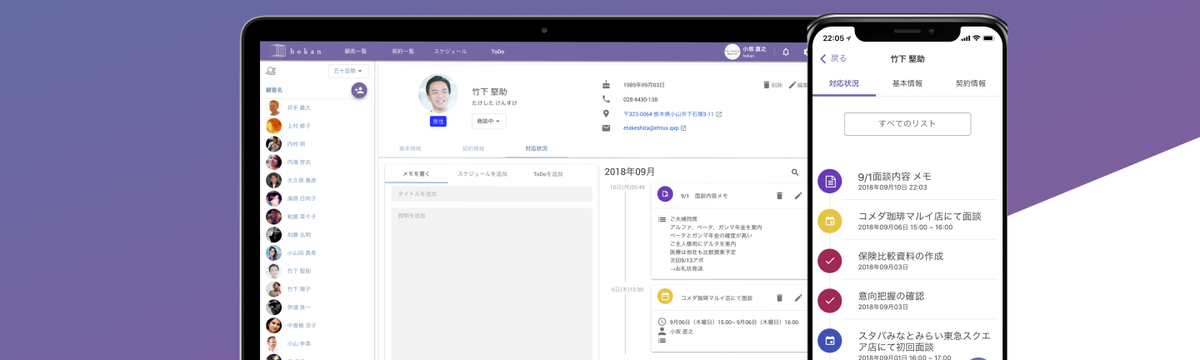Edit the コメダ珈琲マルイ店にて面談 card on the tablet

click(x=798, y=297)
